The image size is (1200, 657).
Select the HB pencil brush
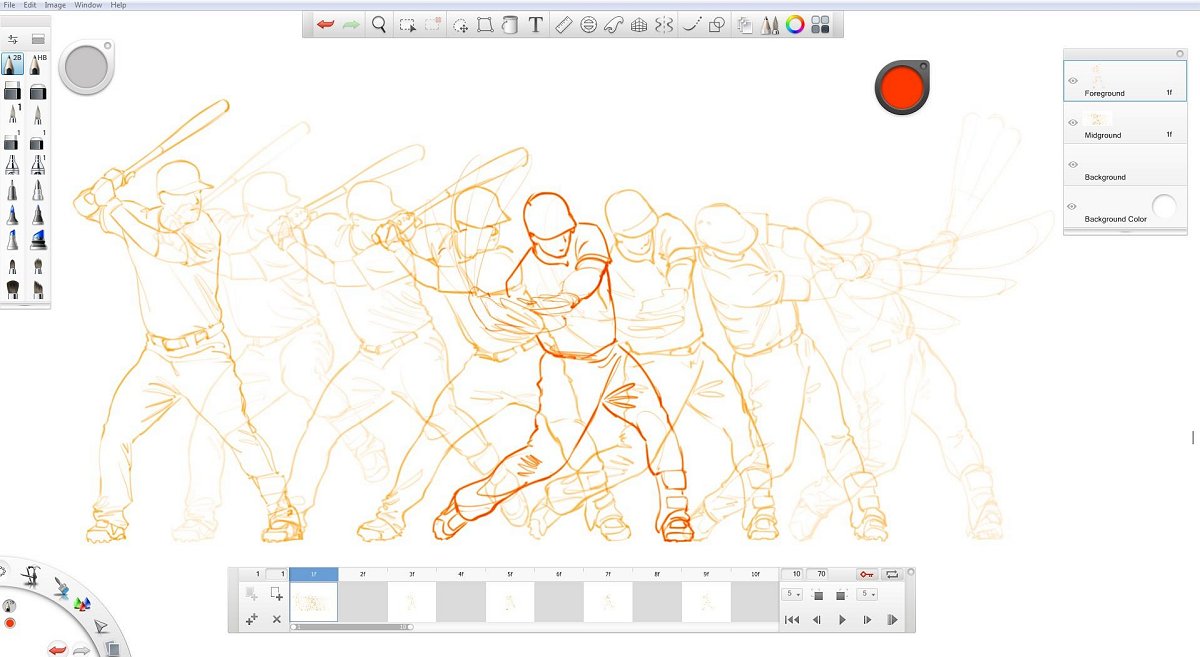(38, 65)
